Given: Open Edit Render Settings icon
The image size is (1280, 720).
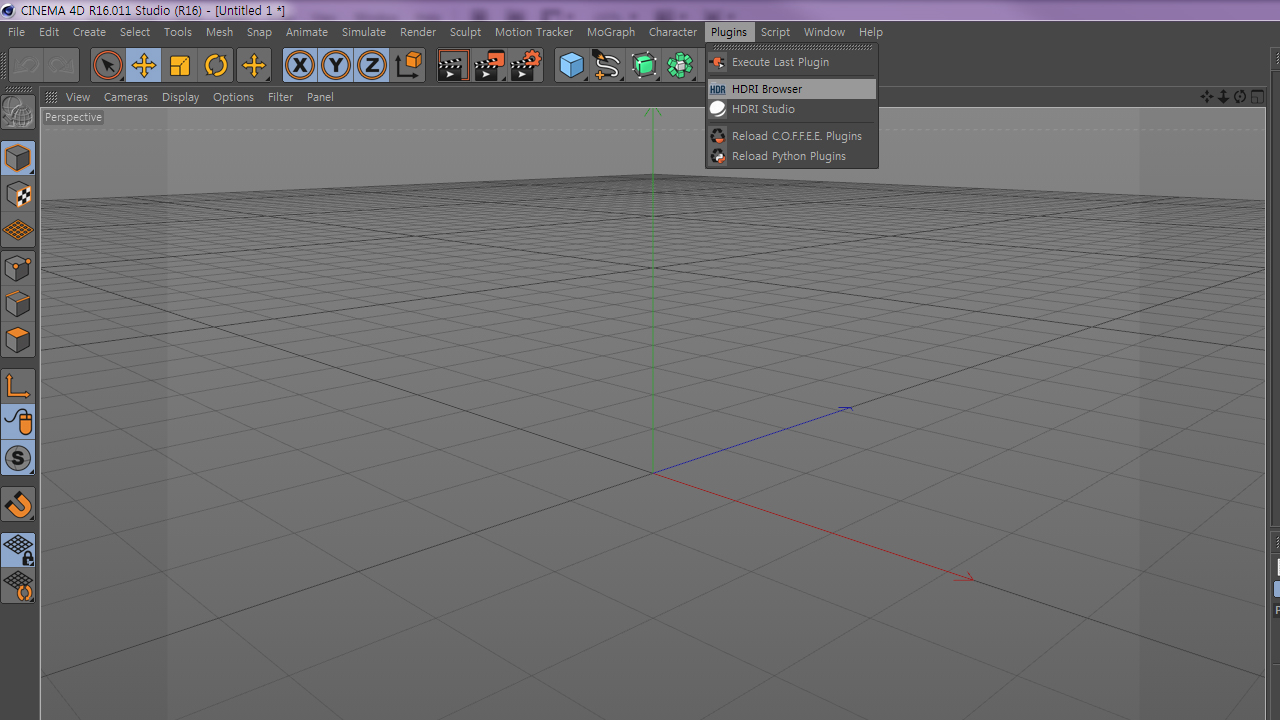Looking at the screenshot, I should 526,66.
